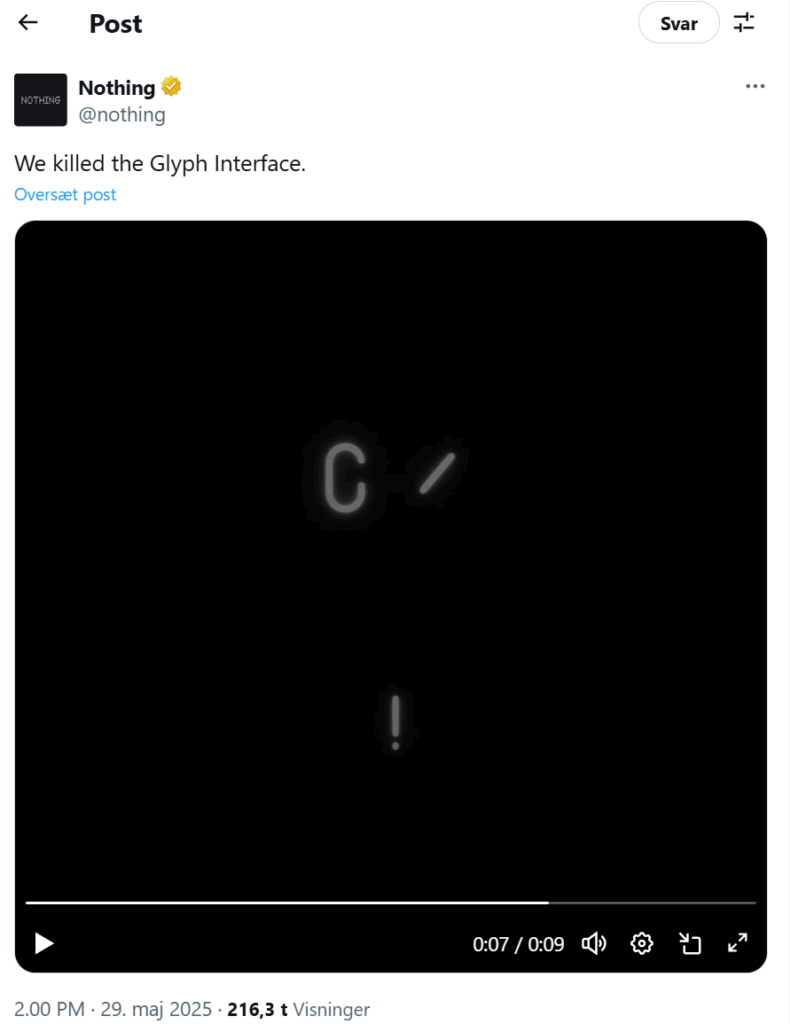Viewport: 790px width, 1024px height.
Task: Toggle the picture-in-picture icon
Action: pyautogui.click(x=689, y=944)
